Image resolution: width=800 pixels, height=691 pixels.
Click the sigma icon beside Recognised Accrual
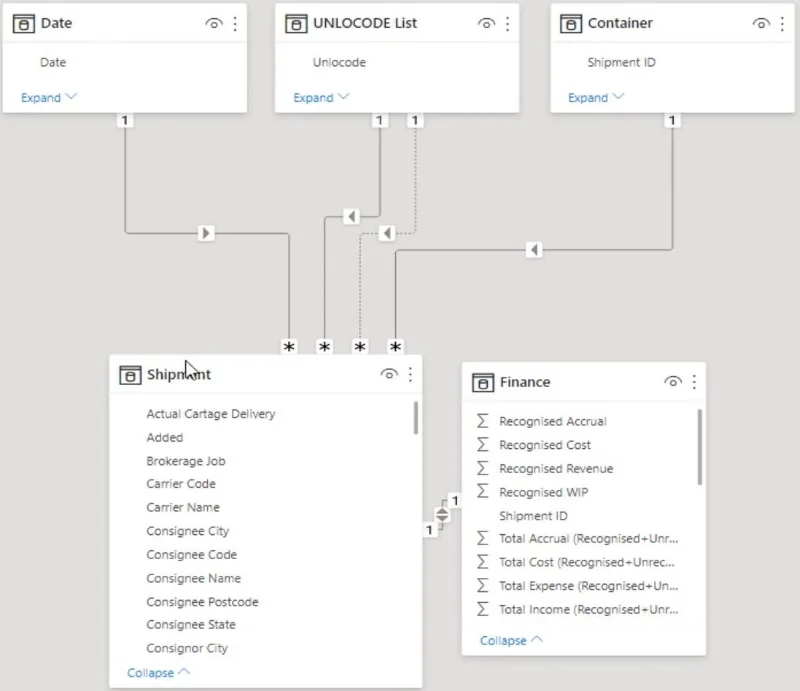(482, 421)
